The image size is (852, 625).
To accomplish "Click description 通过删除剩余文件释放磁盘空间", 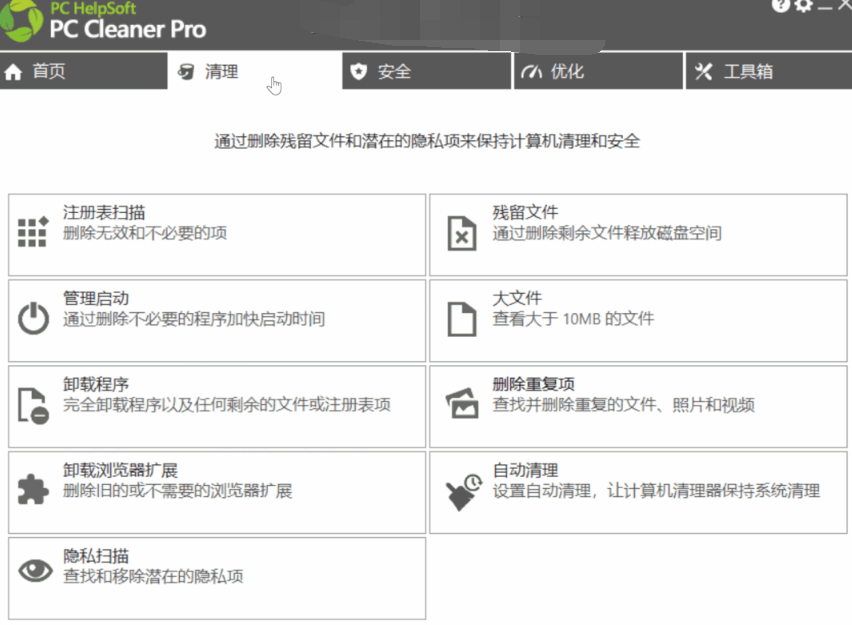I will click(607, 233).
